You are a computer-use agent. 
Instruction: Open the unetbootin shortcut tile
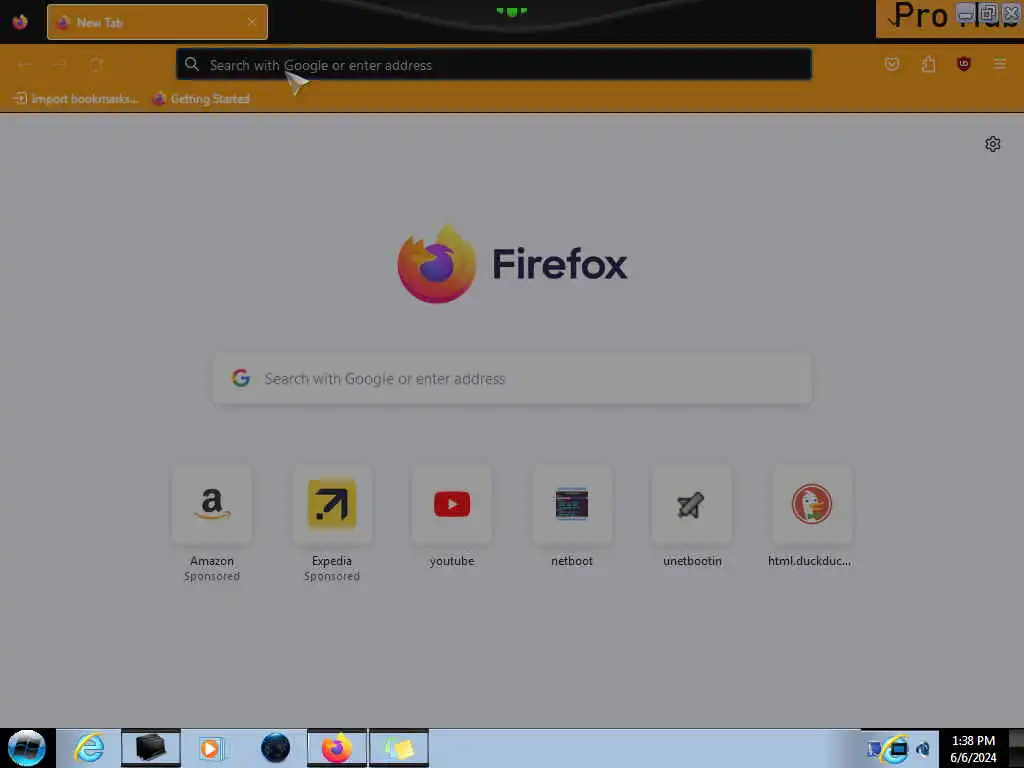pos(692,504)
